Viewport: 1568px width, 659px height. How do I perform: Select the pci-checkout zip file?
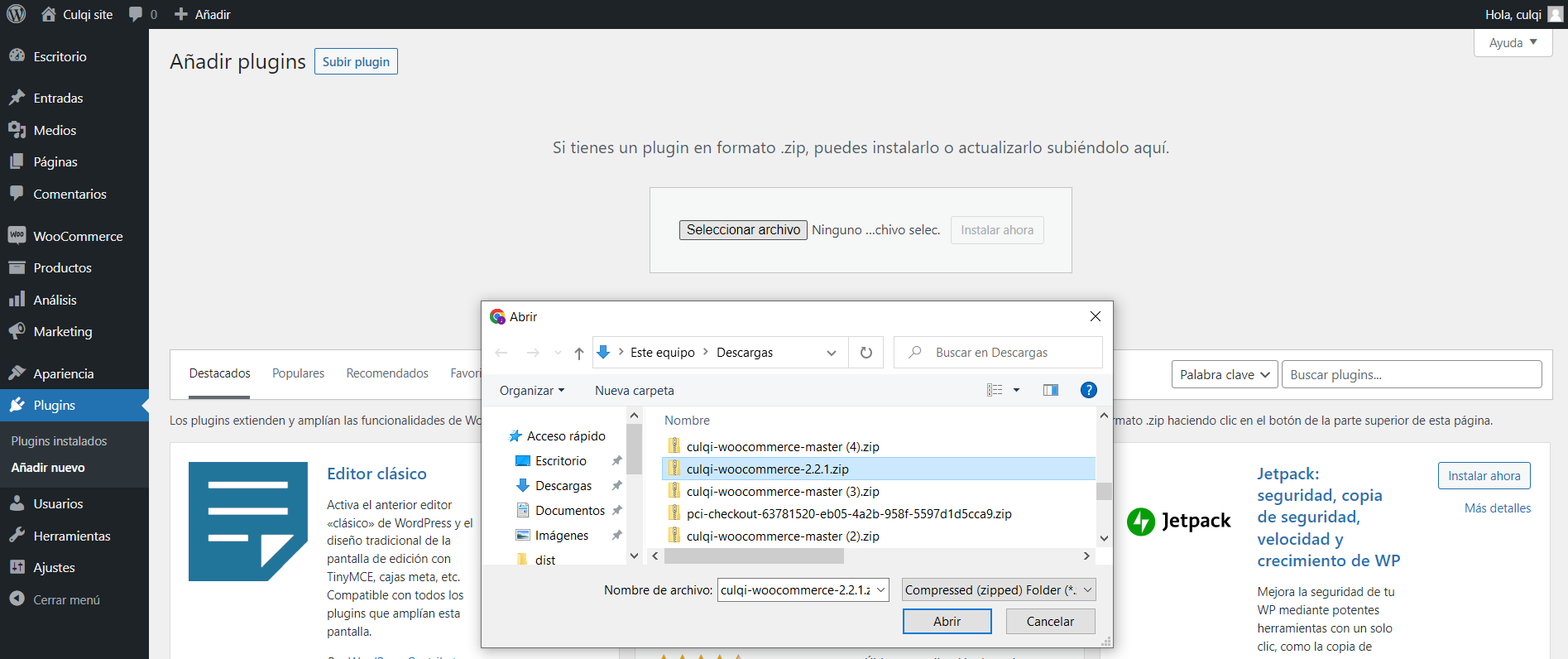coord(849,513)
